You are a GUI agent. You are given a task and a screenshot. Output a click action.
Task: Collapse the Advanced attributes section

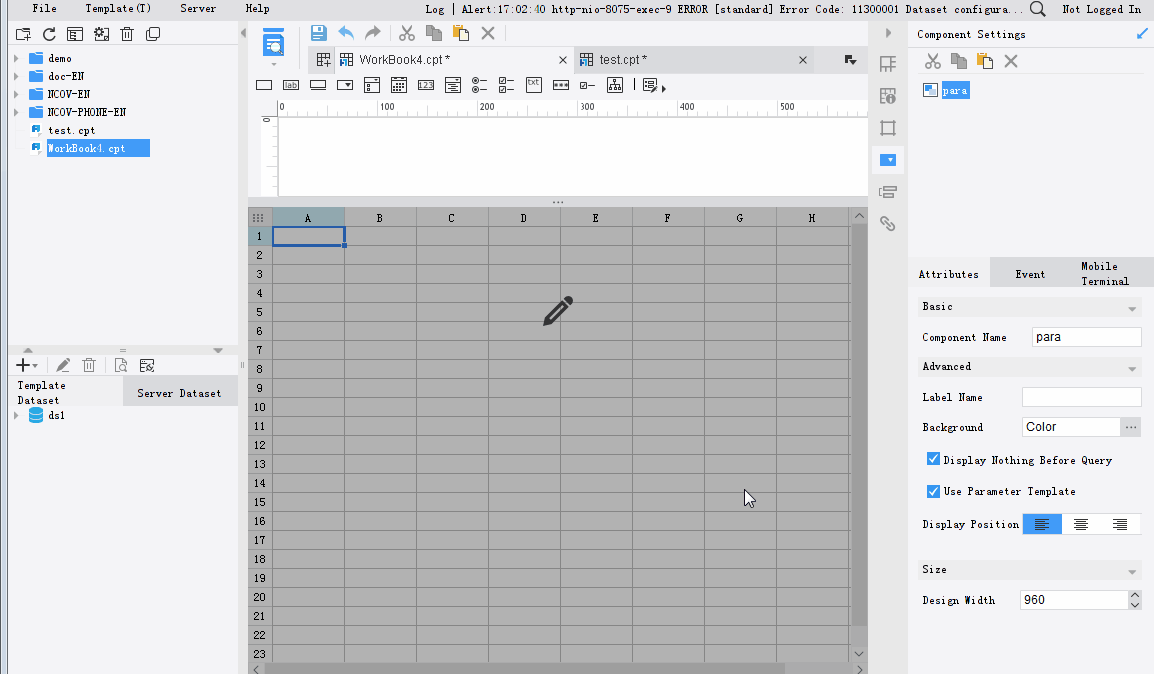1133,367
